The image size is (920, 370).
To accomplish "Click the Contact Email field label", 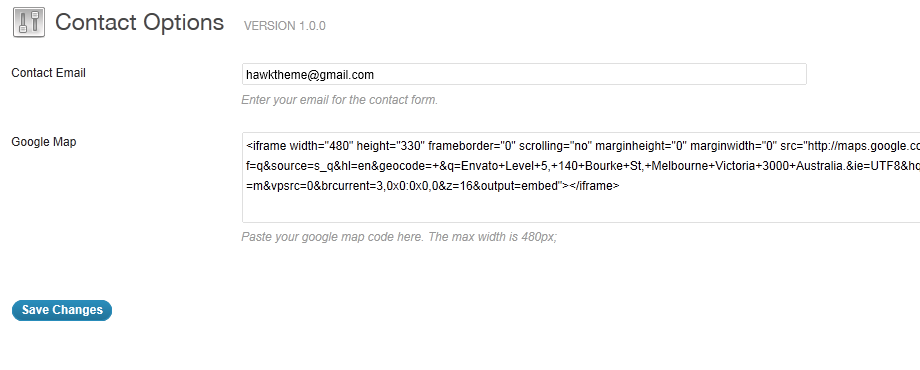I will point(49,73).
